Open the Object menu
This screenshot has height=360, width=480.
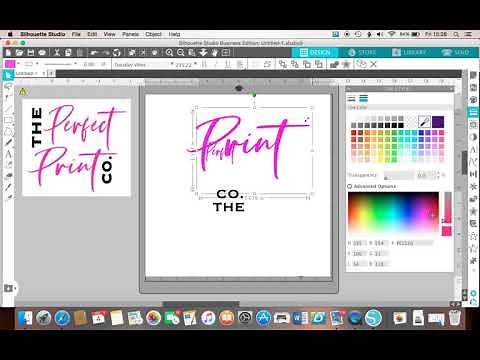tap(153, 34)
